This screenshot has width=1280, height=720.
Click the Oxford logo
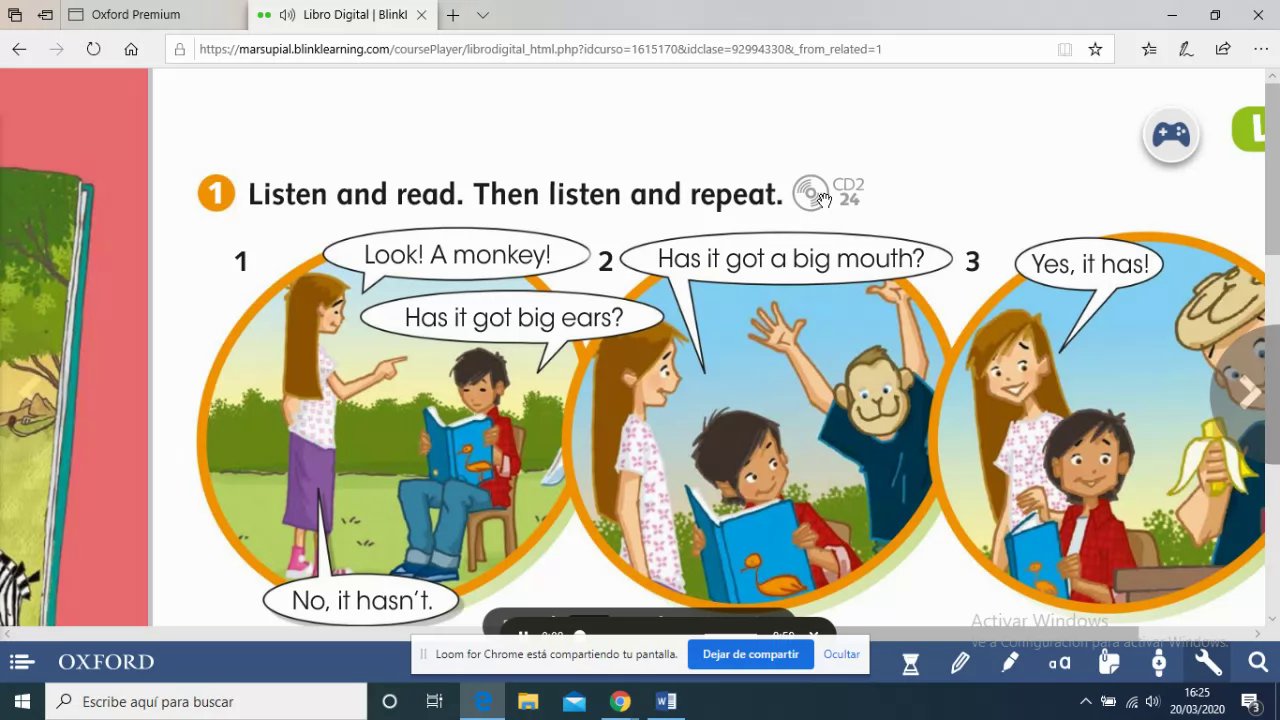(x=106, y=662)
